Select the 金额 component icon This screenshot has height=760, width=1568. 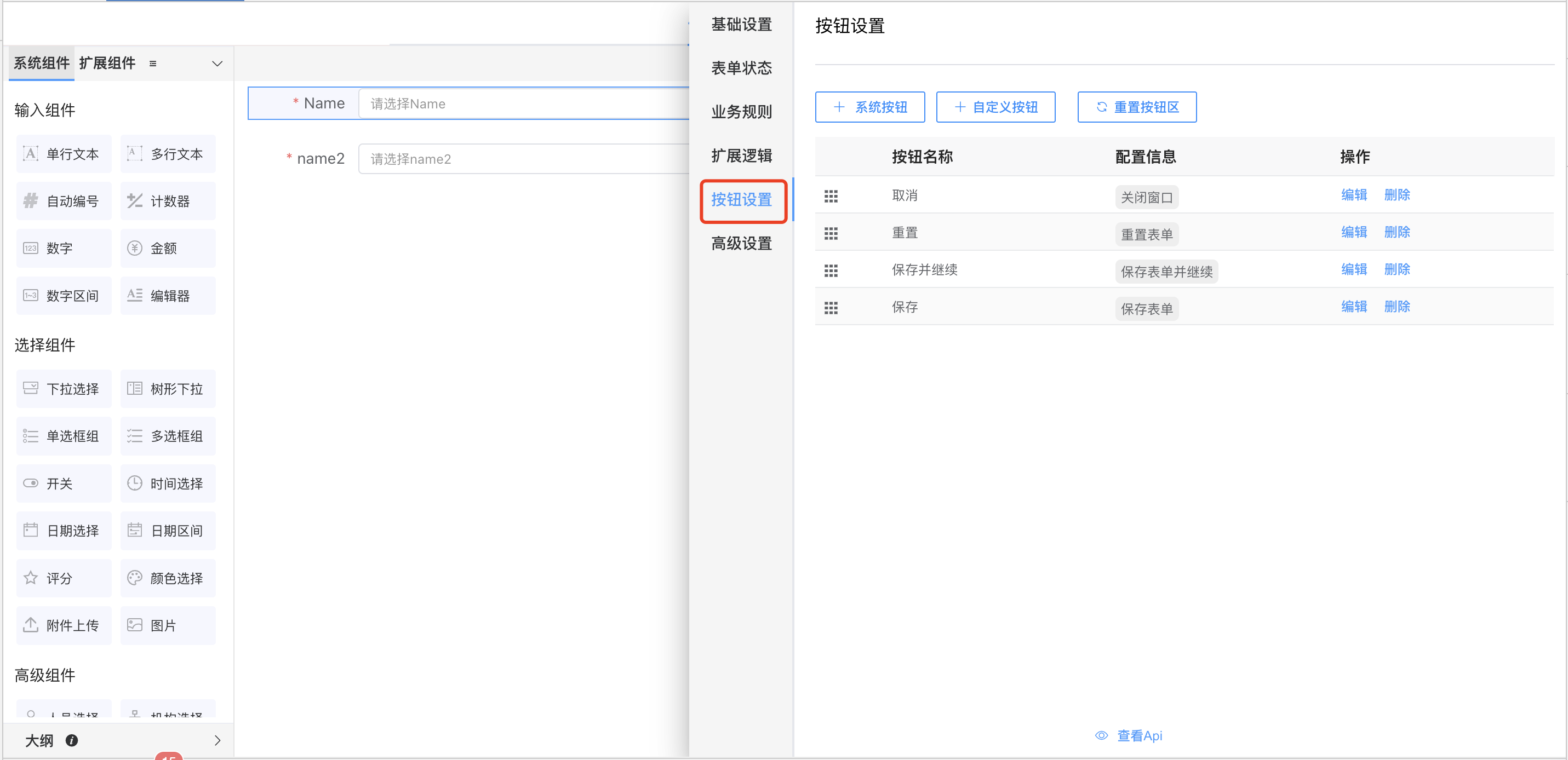pos(135,247)
